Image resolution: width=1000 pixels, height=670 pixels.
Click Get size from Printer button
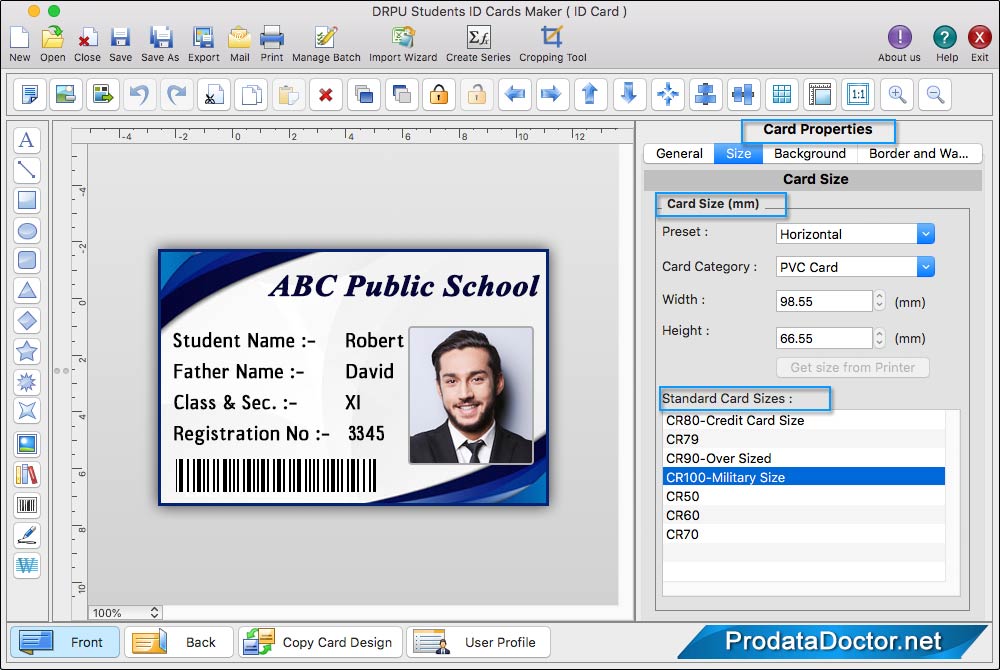pos(853,368)
